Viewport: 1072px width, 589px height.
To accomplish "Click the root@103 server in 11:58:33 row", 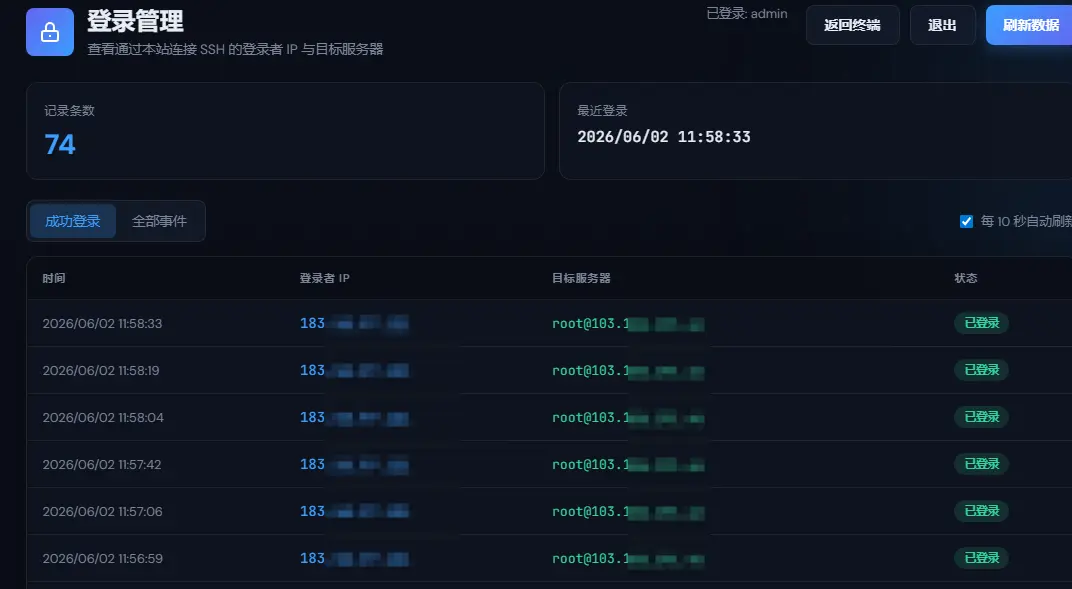I will coord(628,324).
